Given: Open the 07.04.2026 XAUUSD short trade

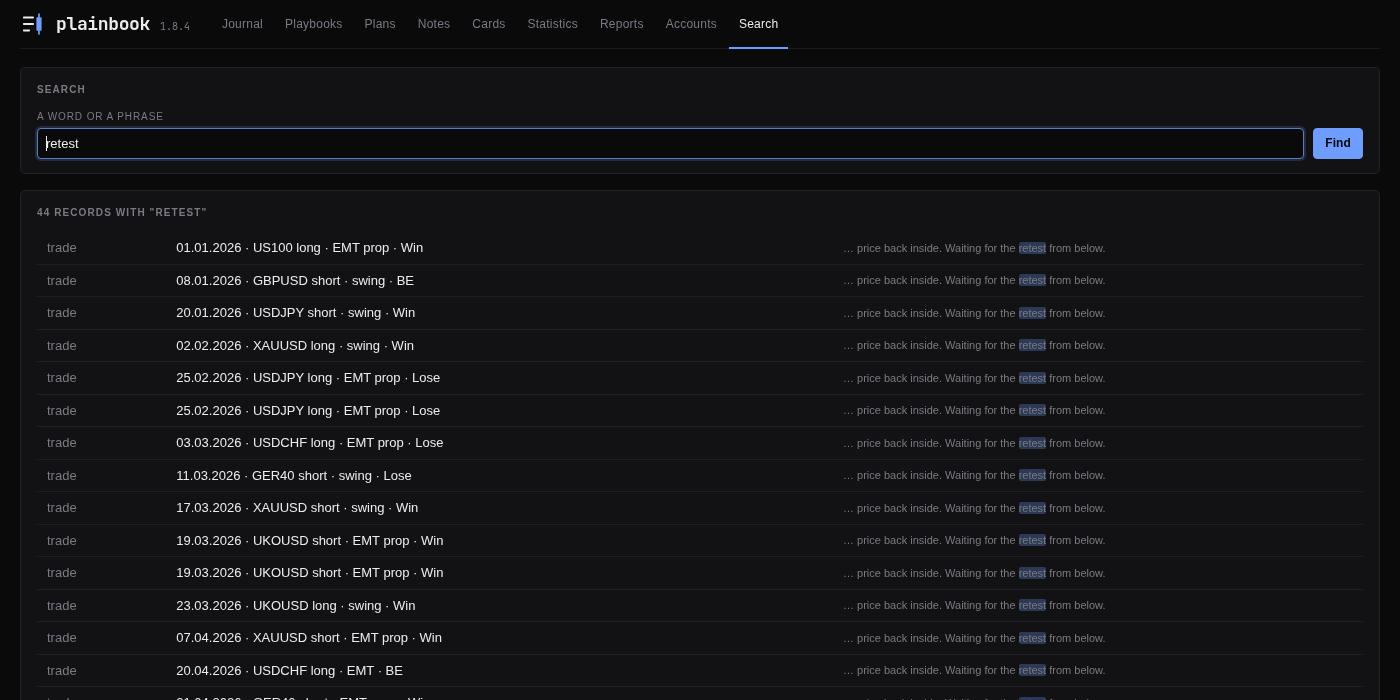Looking at the screenshot, I should 309,638.
